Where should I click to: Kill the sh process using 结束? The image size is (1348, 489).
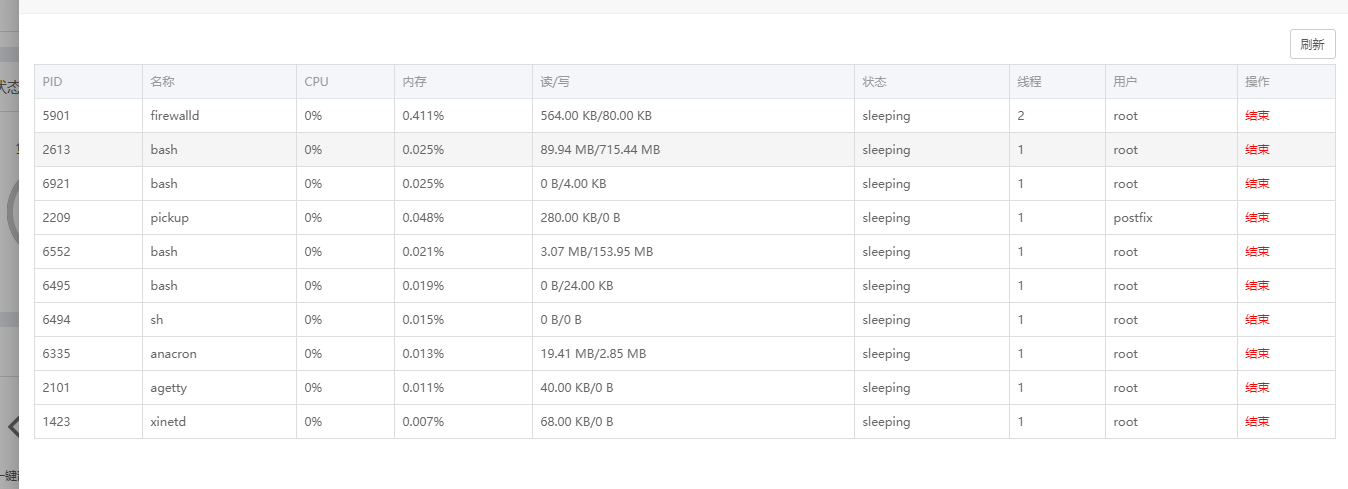tap(1257, 320)
